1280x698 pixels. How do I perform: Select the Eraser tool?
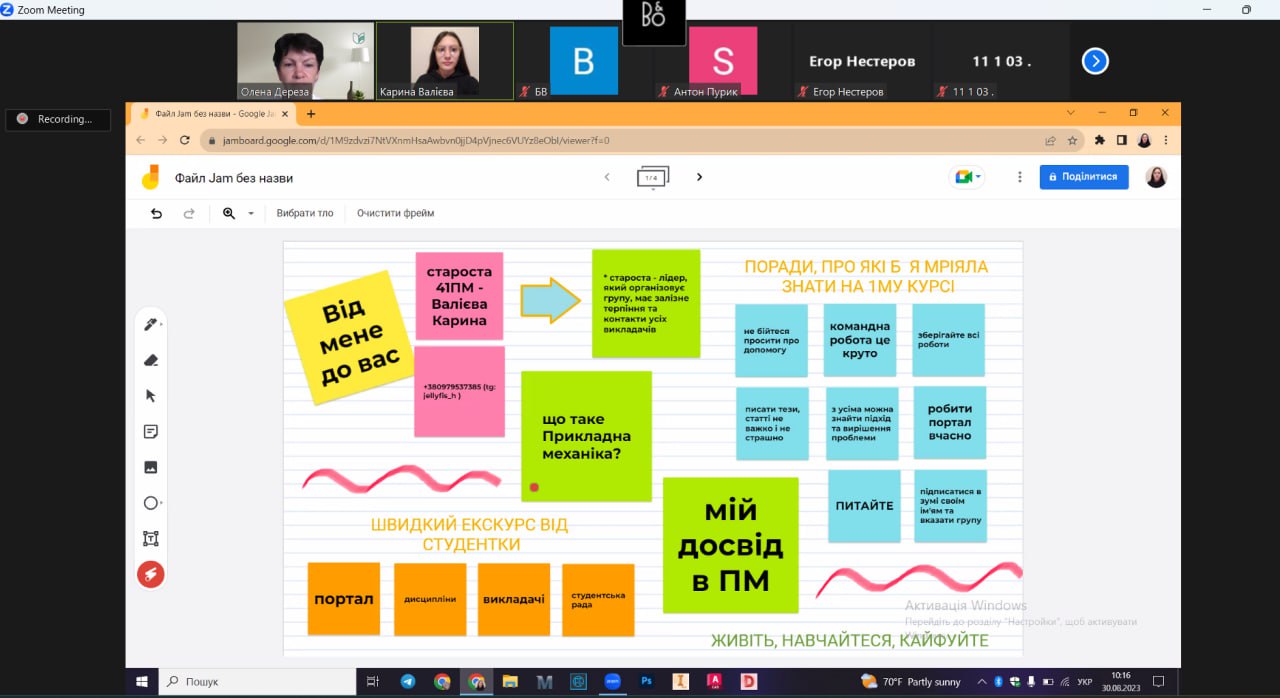pyautogui.click(x=151, y=360)
